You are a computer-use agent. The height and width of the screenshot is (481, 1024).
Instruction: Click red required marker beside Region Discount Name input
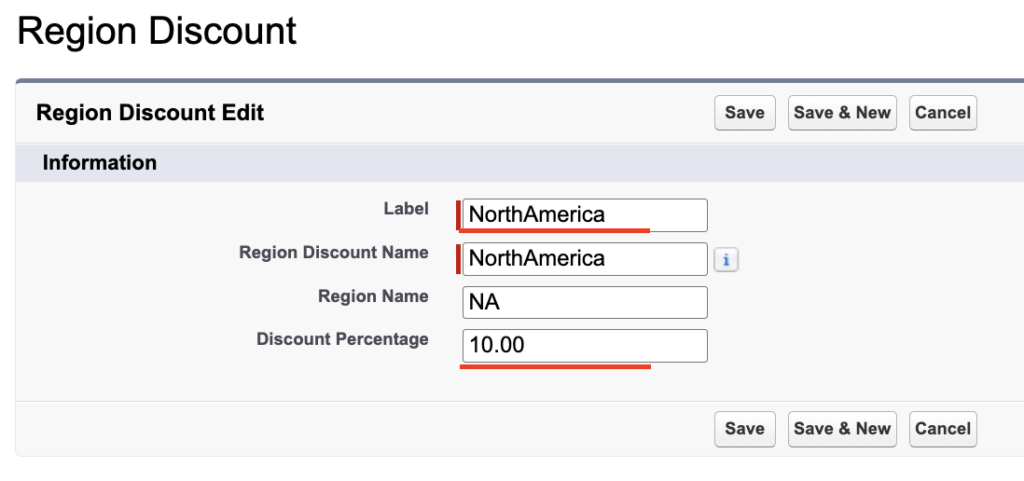tap(458, 259)
